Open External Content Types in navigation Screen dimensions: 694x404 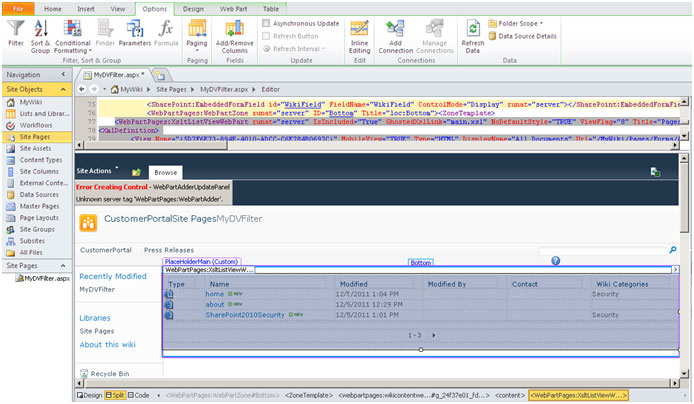coord(38,183)
